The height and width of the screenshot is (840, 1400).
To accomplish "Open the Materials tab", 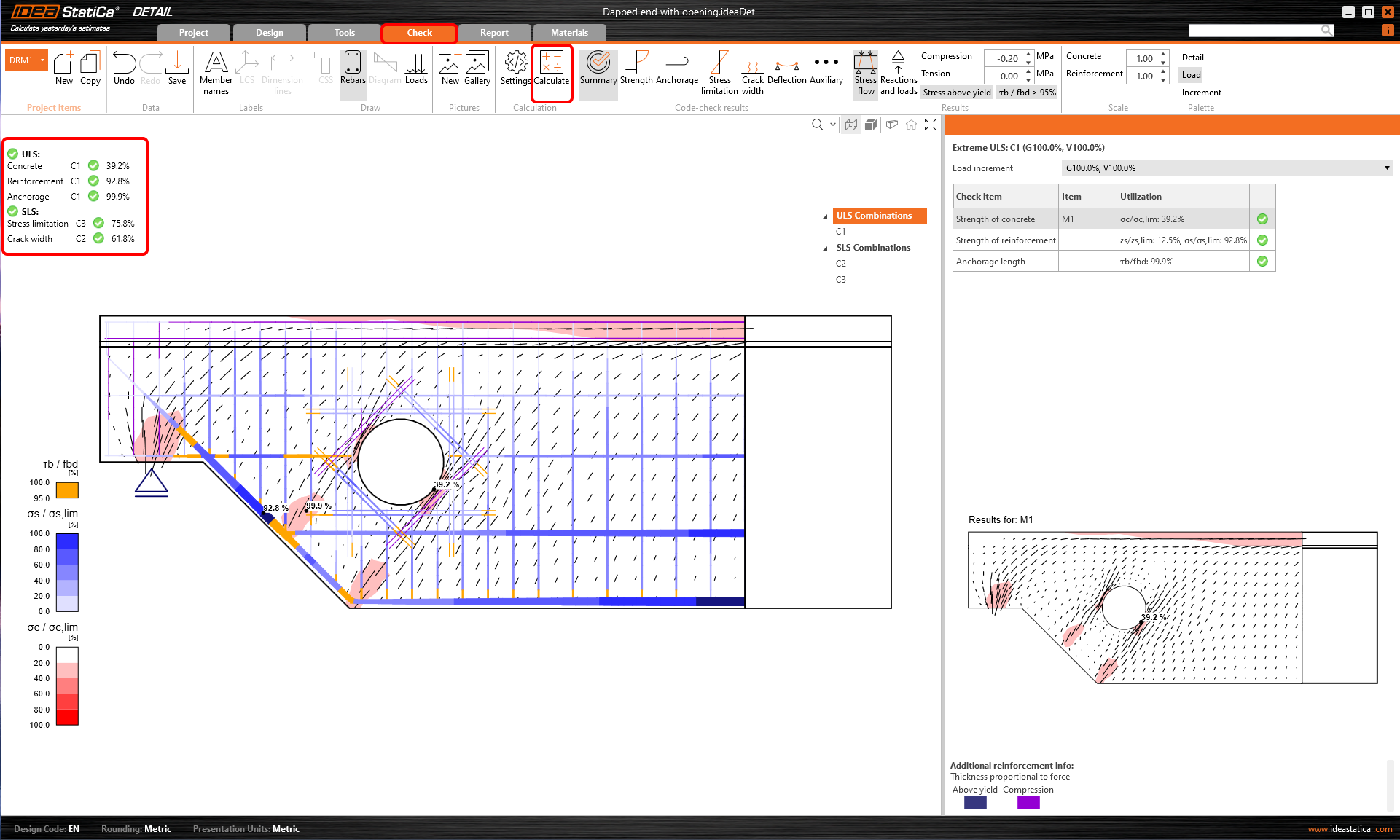I will click(569, 33).
